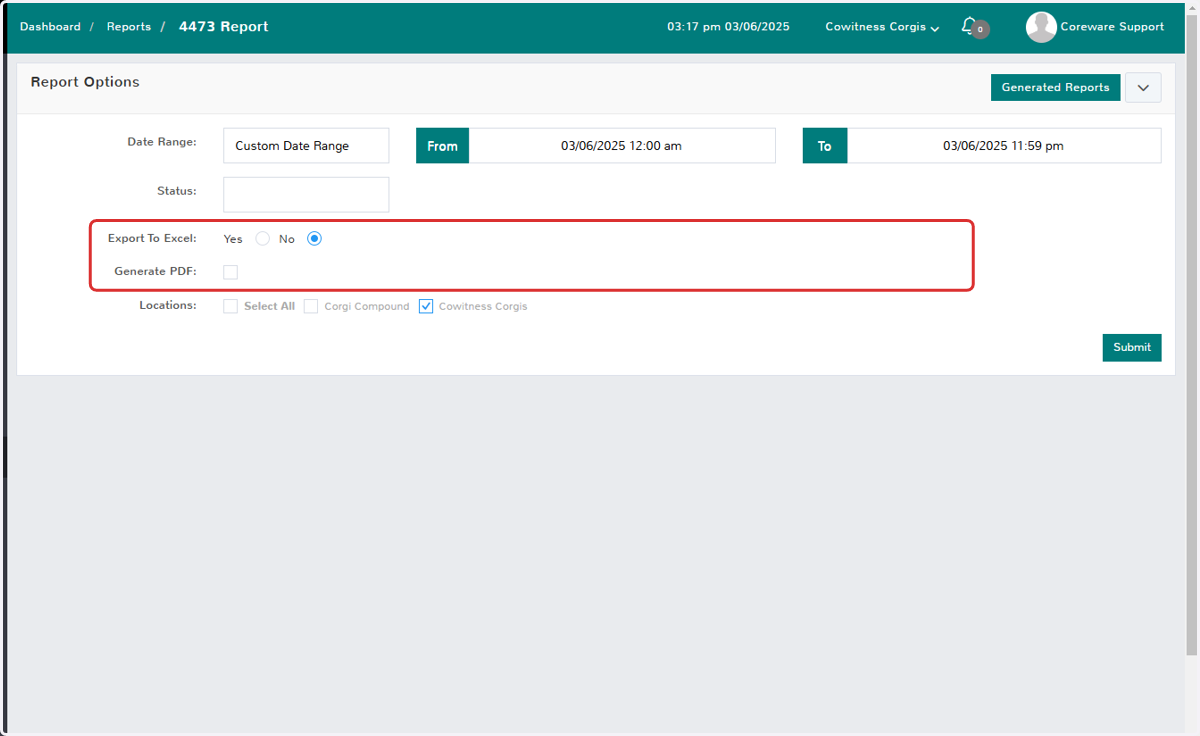Uncheck the Cowitness Corgis location checkbox
The width and height of the screenshot is (1200, 736).
click(x=426, y=306)
